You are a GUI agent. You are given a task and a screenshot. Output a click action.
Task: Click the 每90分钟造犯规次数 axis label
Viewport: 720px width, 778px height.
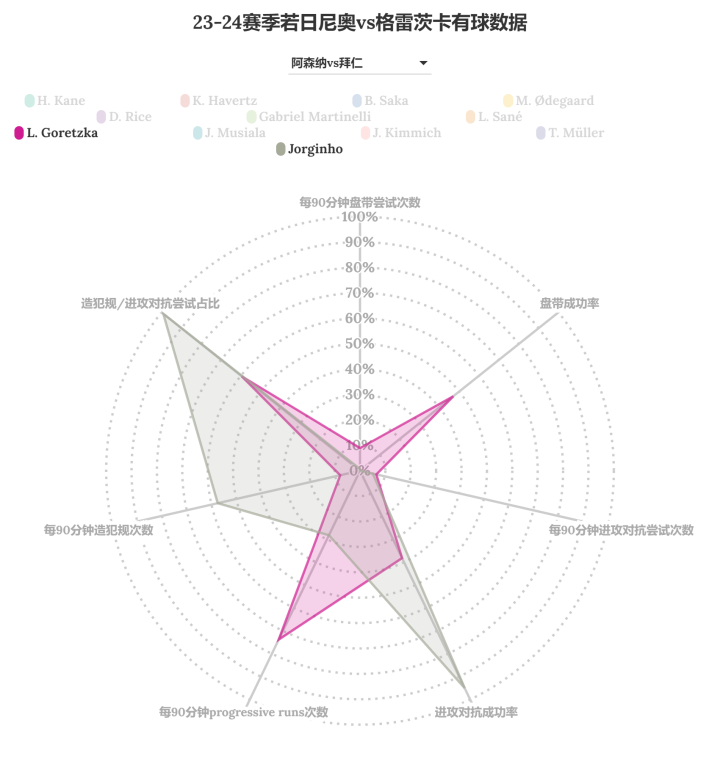[x=98, y=530]
